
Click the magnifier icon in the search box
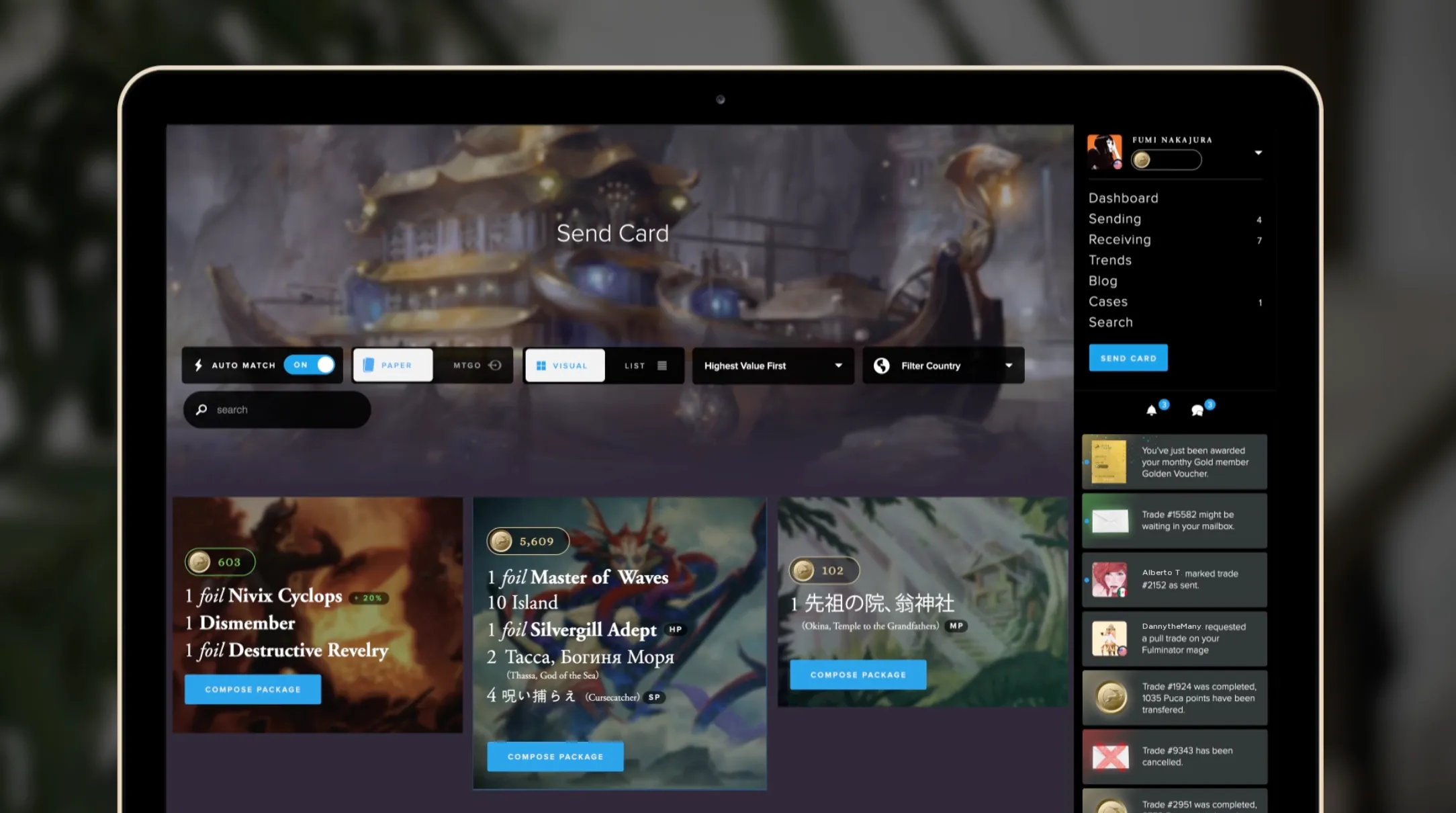point(201,409)
